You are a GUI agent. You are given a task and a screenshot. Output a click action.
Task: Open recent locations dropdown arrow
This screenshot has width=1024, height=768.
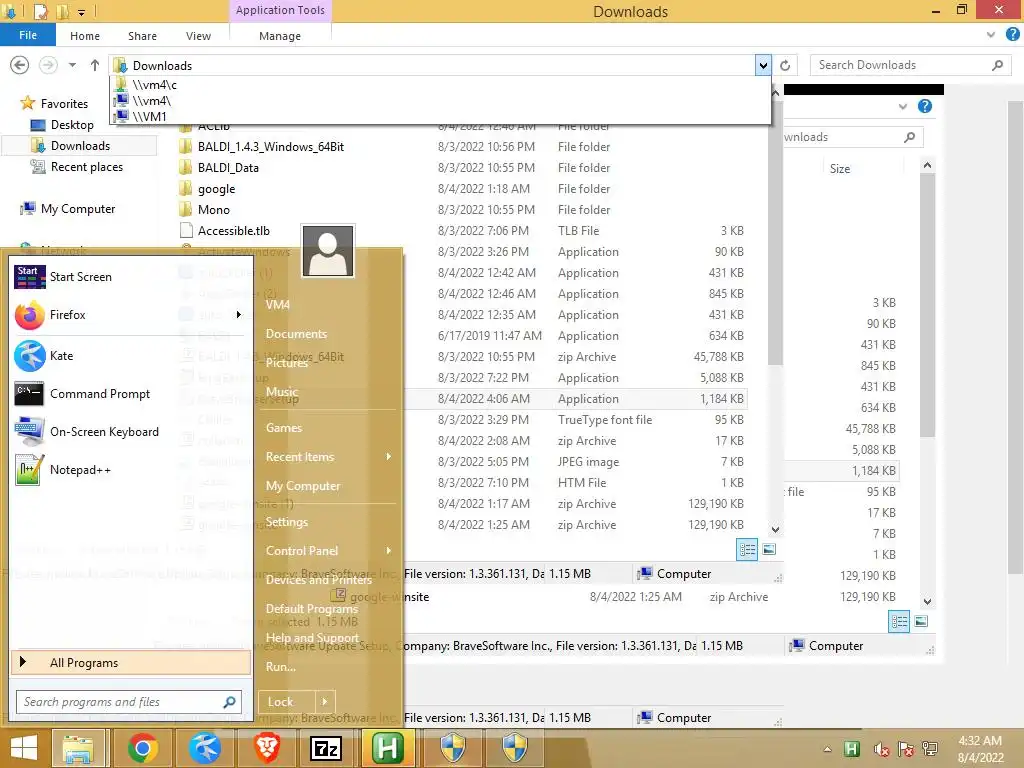(72, 65)
